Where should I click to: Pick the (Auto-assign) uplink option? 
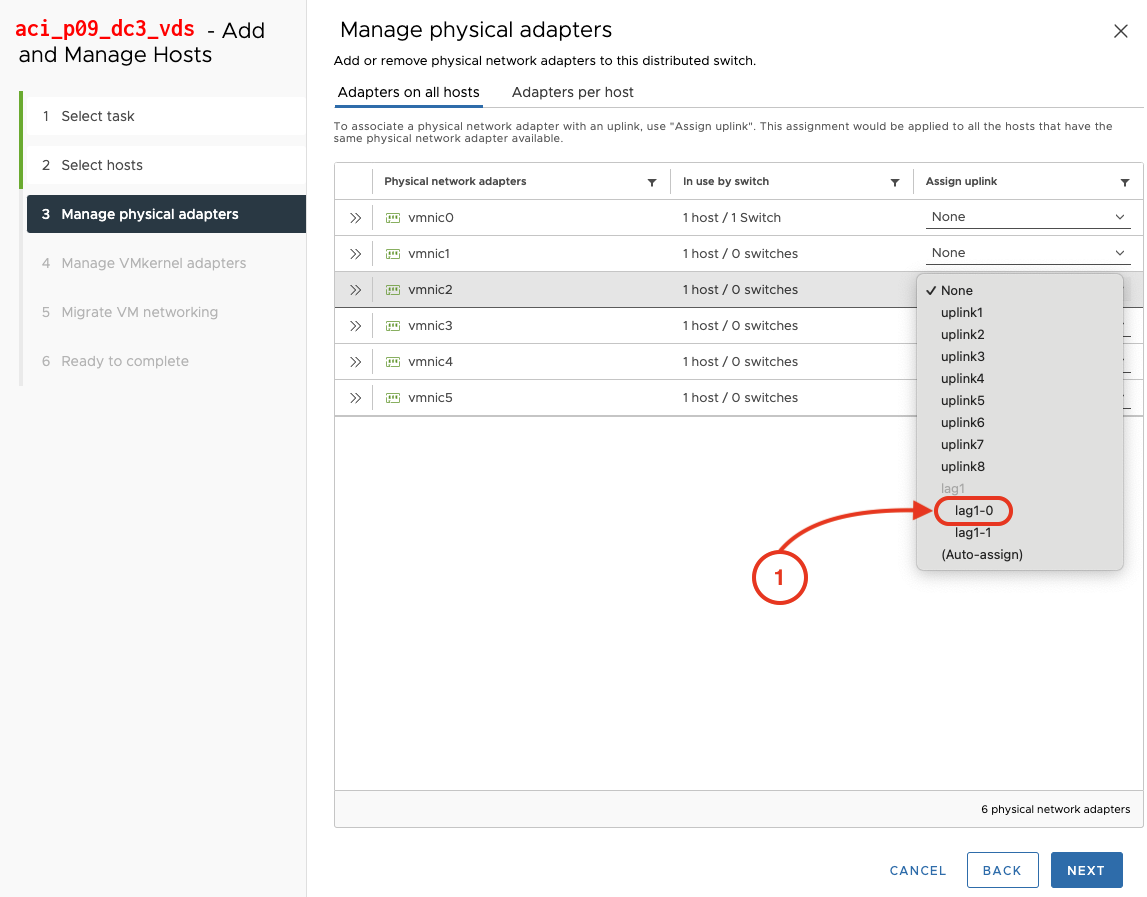coord(981,555)
